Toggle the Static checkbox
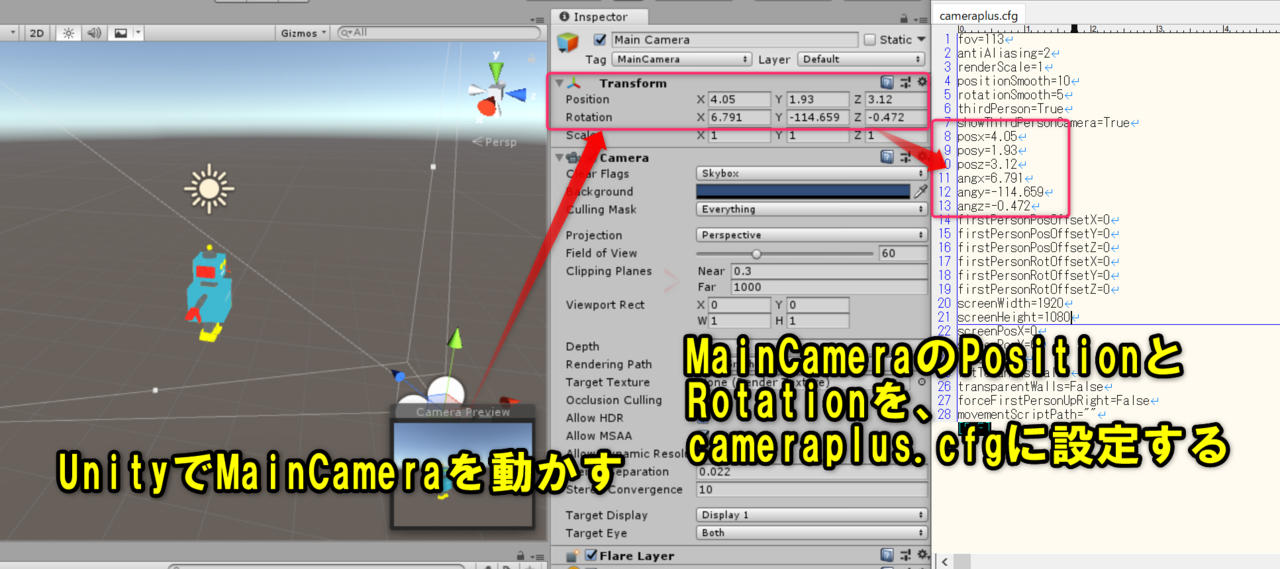The image size is (1280, 569). pos(870,40)
